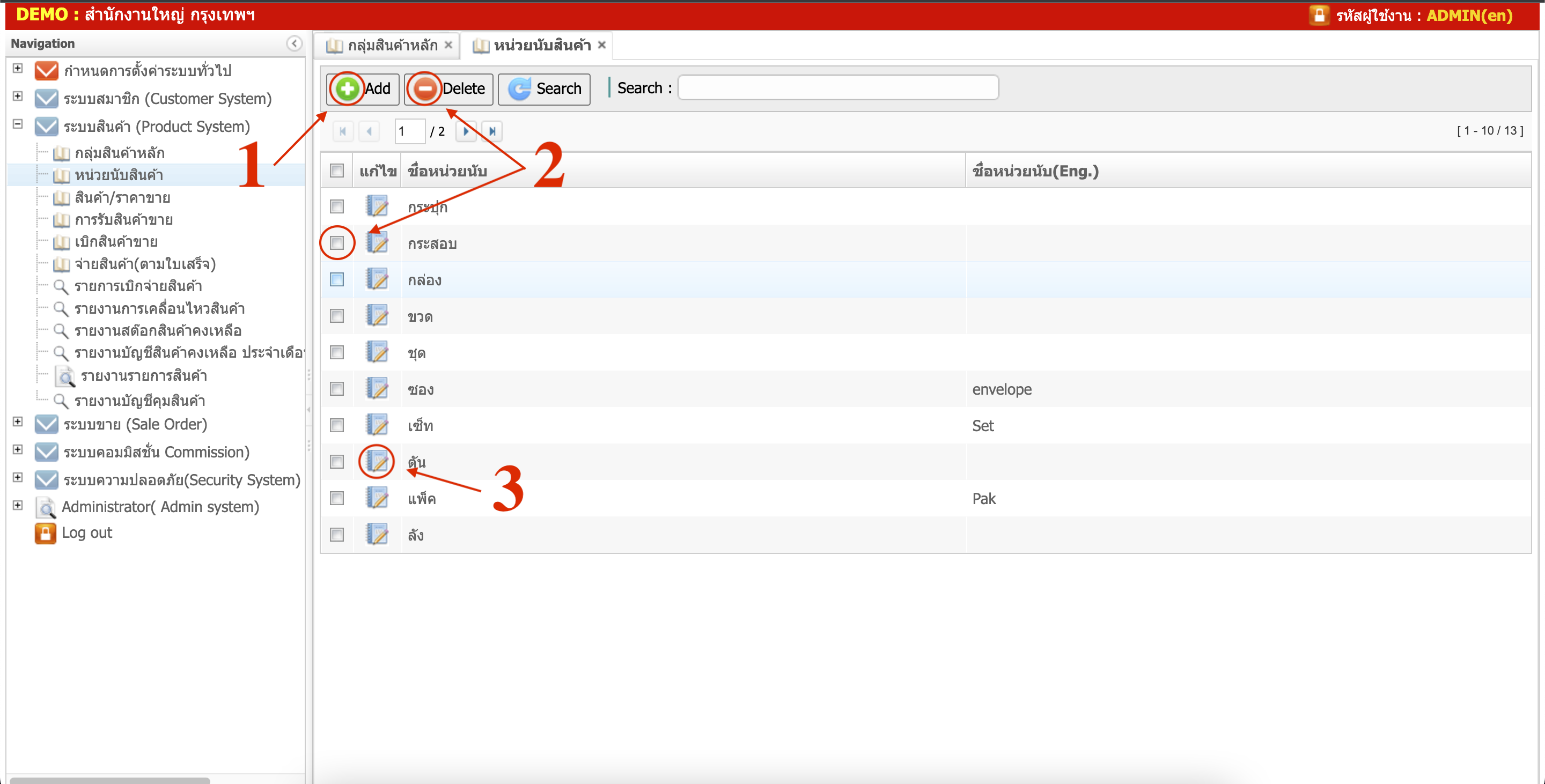
Task: Collapse the Navigation panel arrow
Action: tap(294, 44)
